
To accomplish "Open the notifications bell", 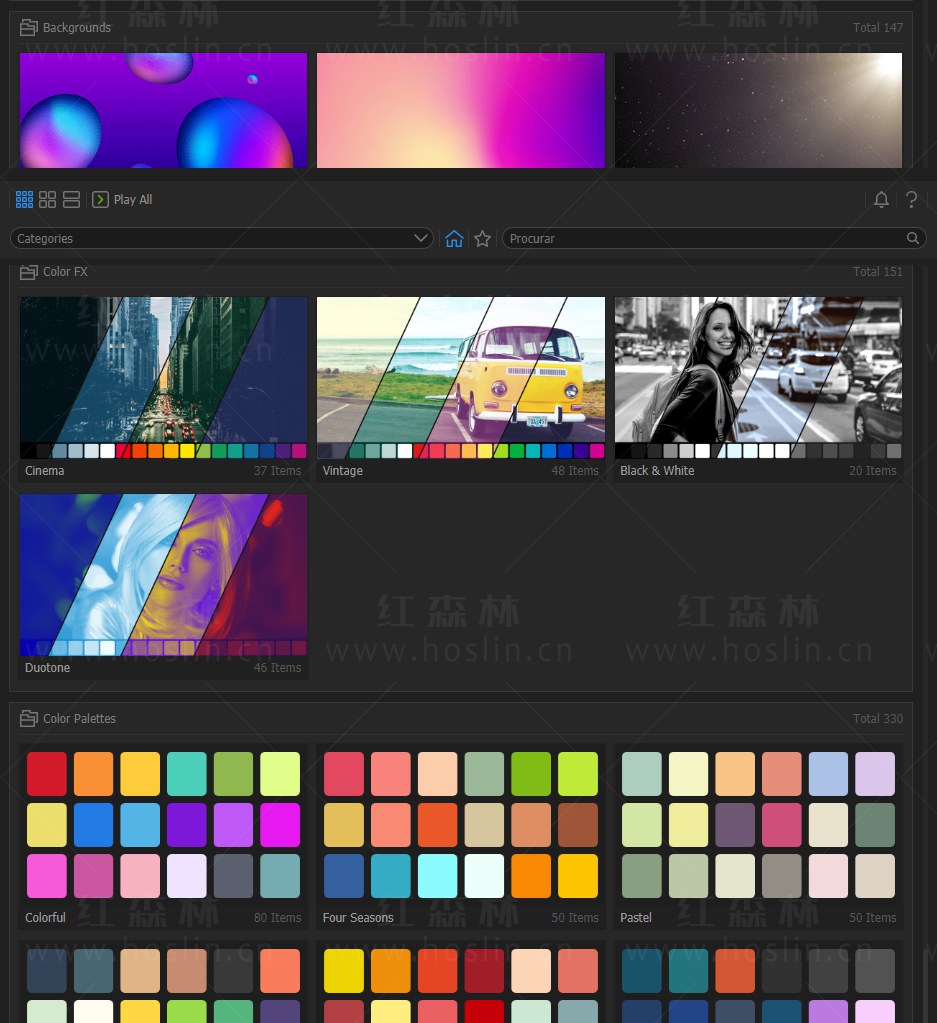I will tap(881, 200).
